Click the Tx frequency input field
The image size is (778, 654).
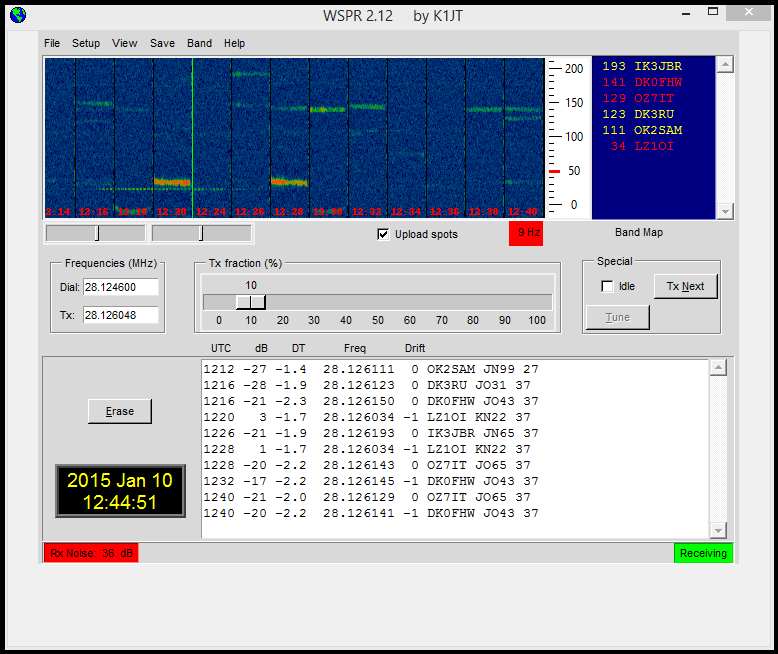121,315
